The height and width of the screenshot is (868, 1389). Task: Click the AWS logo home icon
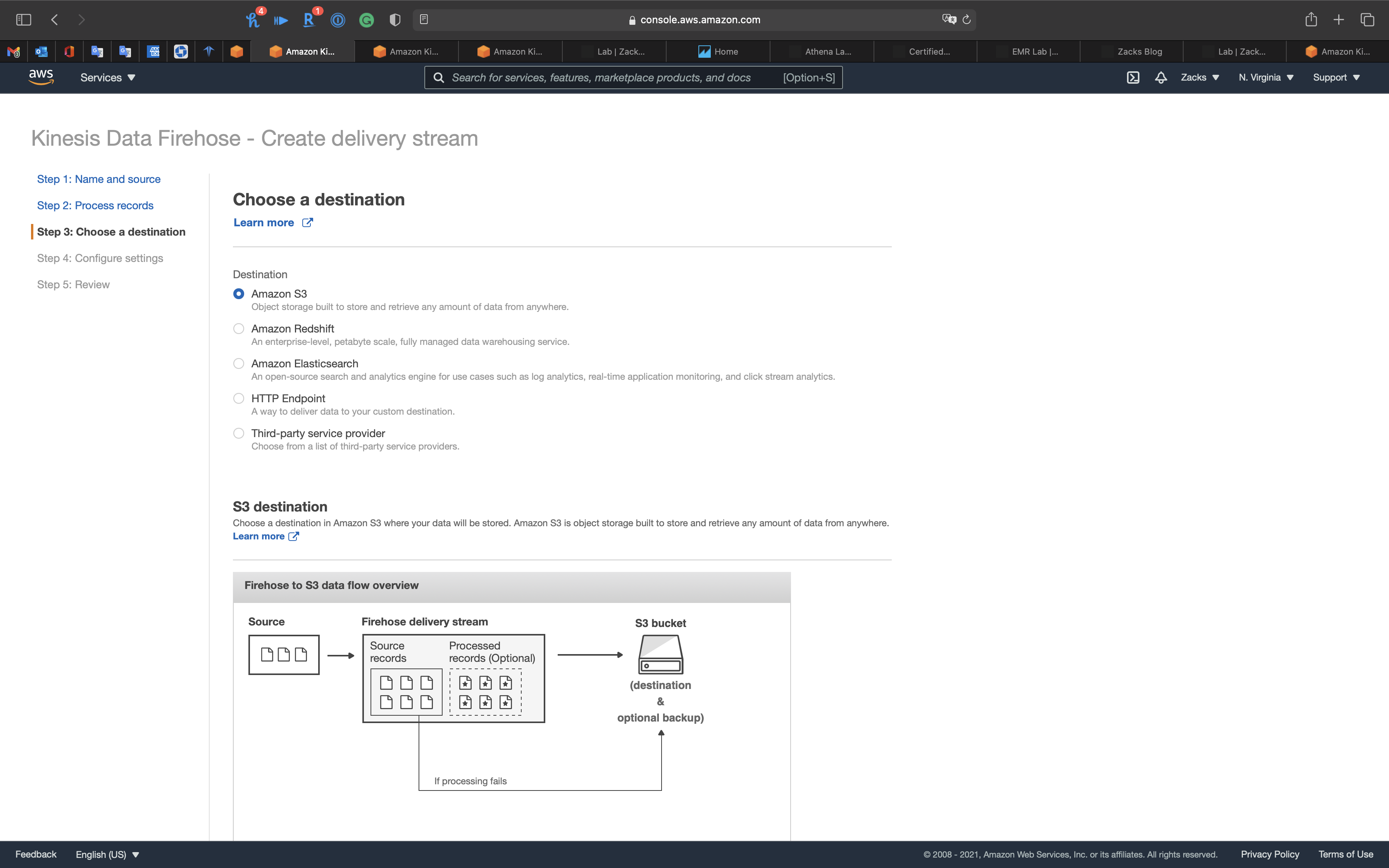(x=41, y=77)
